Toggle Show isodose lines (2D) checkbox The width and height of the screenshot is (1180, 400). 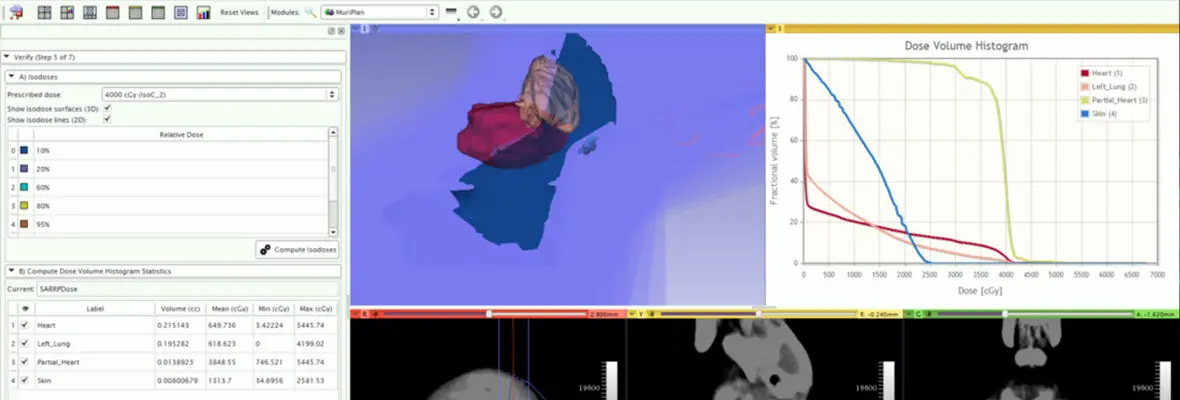[x=108, y=119]
